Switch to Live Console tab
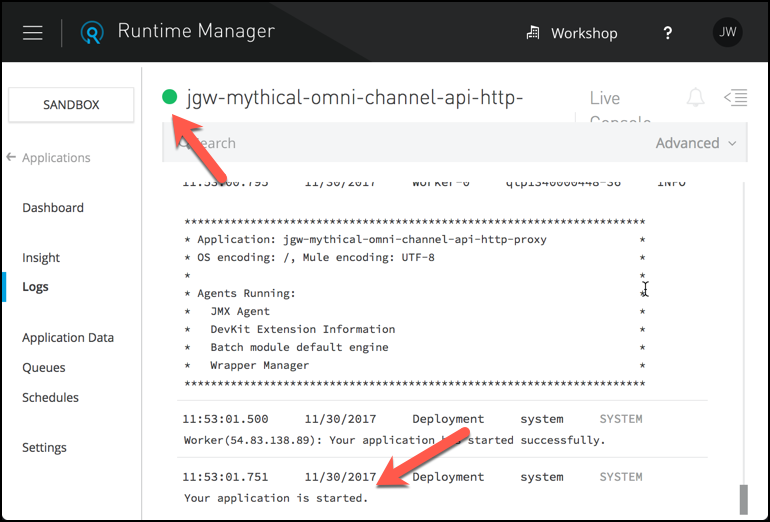This screenshot has height=522, width=770. point(620,108)
